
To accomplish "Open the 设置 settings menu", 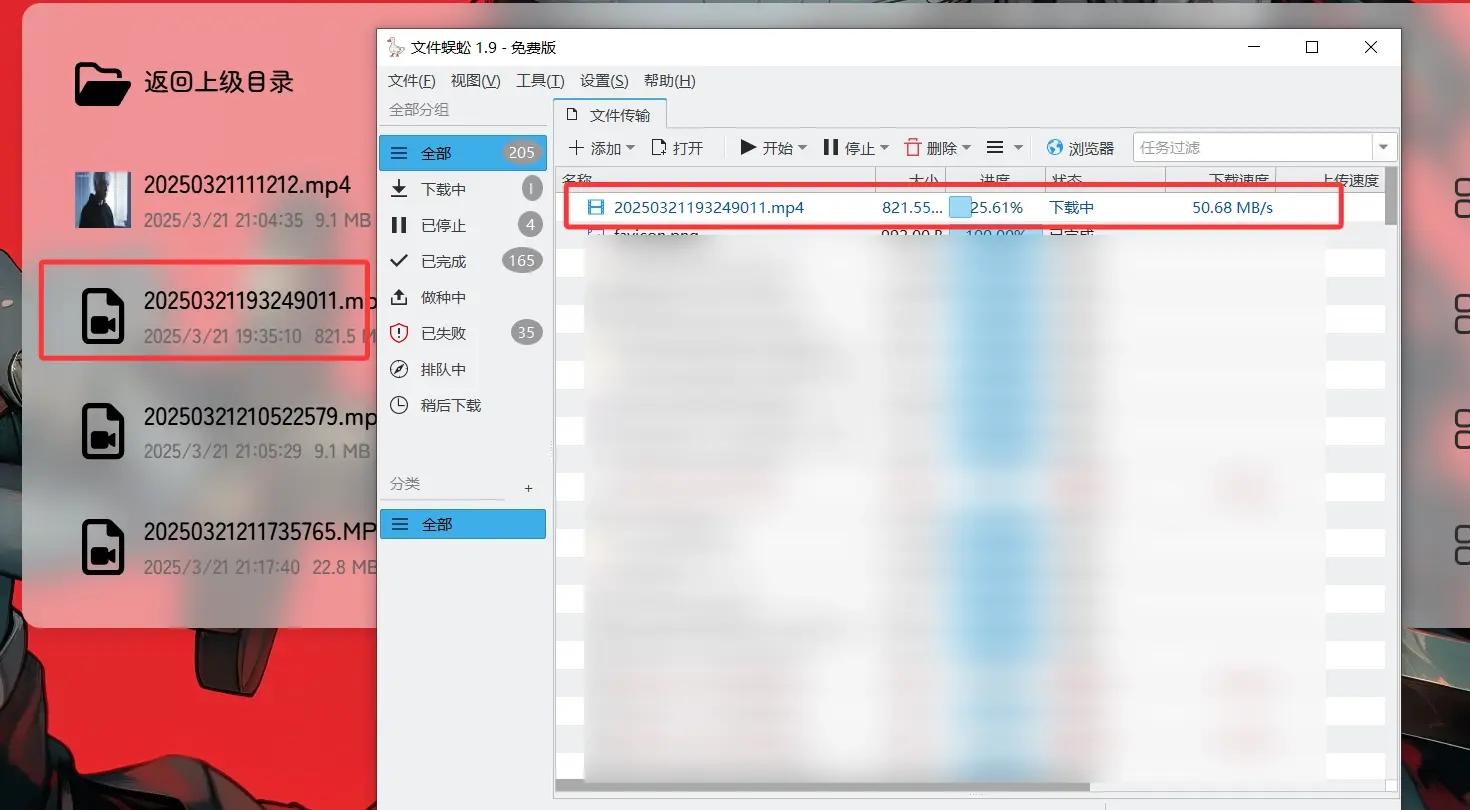I will 603,80.
